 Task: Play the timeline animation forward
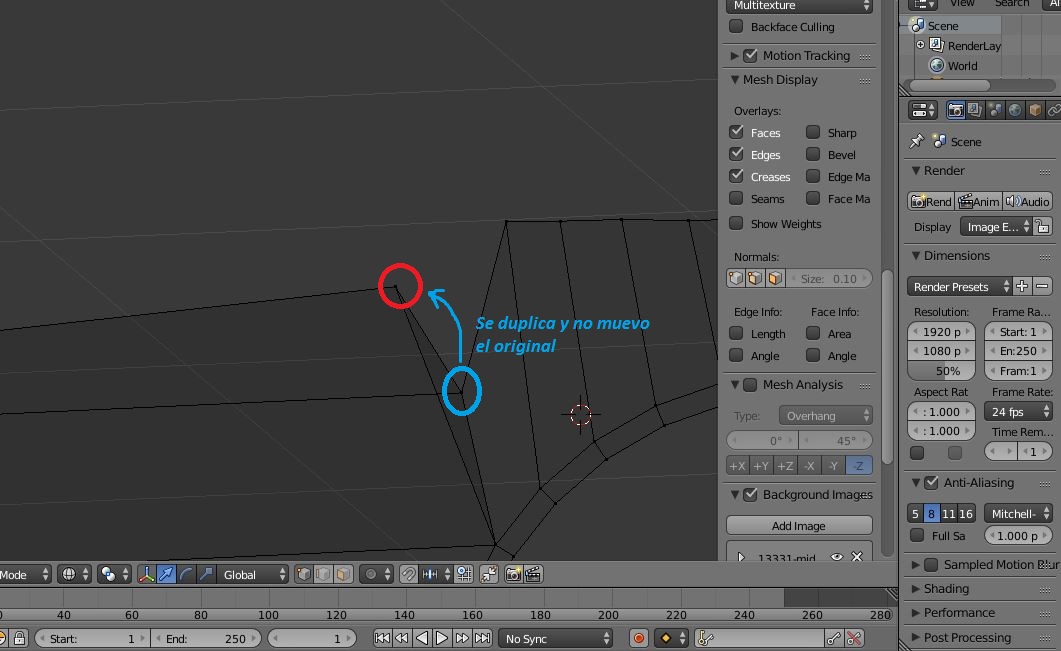[442, 638]
